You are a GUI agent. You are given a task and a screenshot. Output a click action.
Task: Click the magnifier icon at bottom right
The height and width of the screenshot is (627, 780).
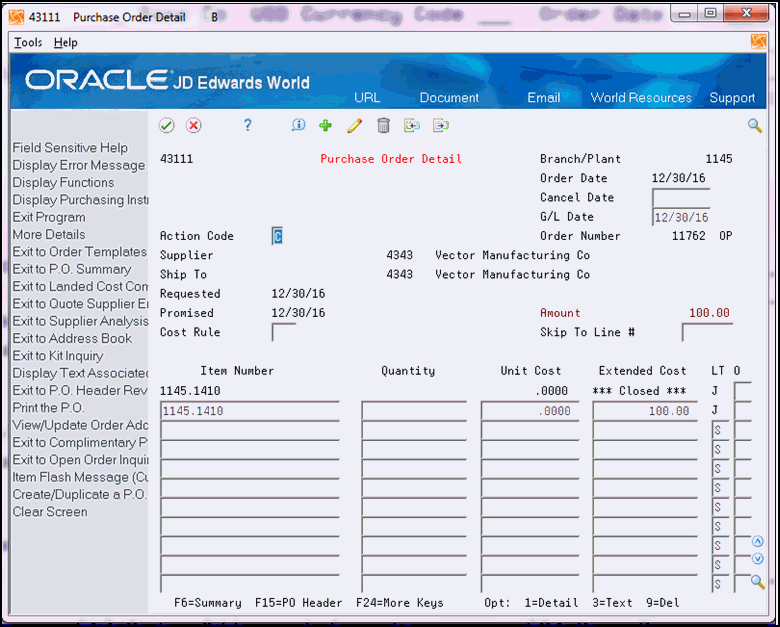pos(757,582)
